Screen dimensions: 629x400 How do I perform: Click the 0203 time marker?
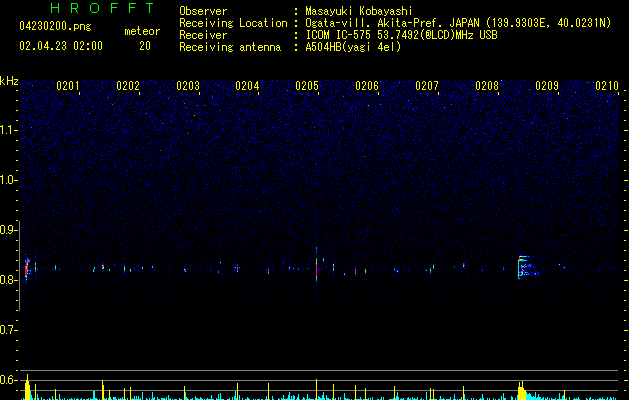(188, 86)
